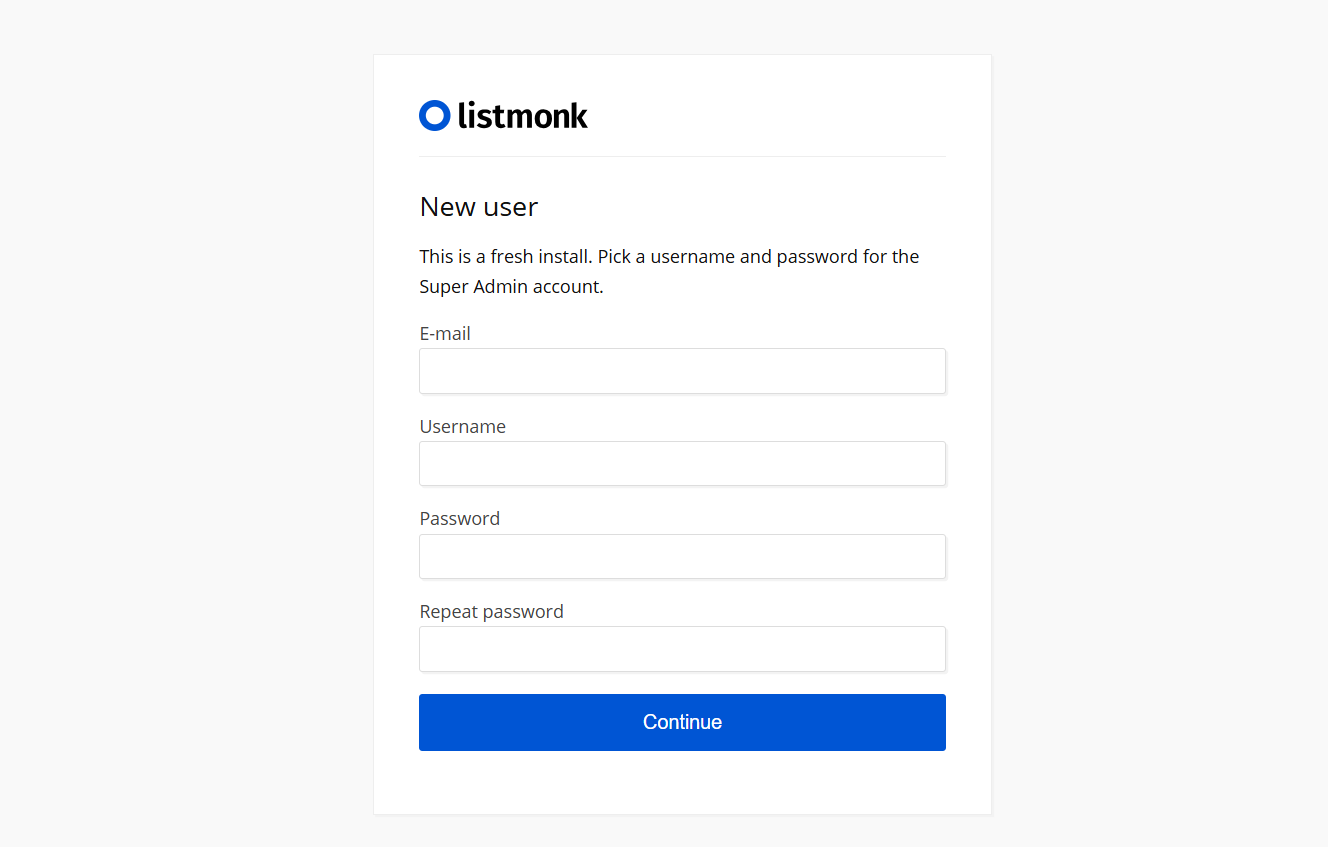Click the E-mail field label
This screenshot has width=1328, height=847.
click(x=445, y=334)
